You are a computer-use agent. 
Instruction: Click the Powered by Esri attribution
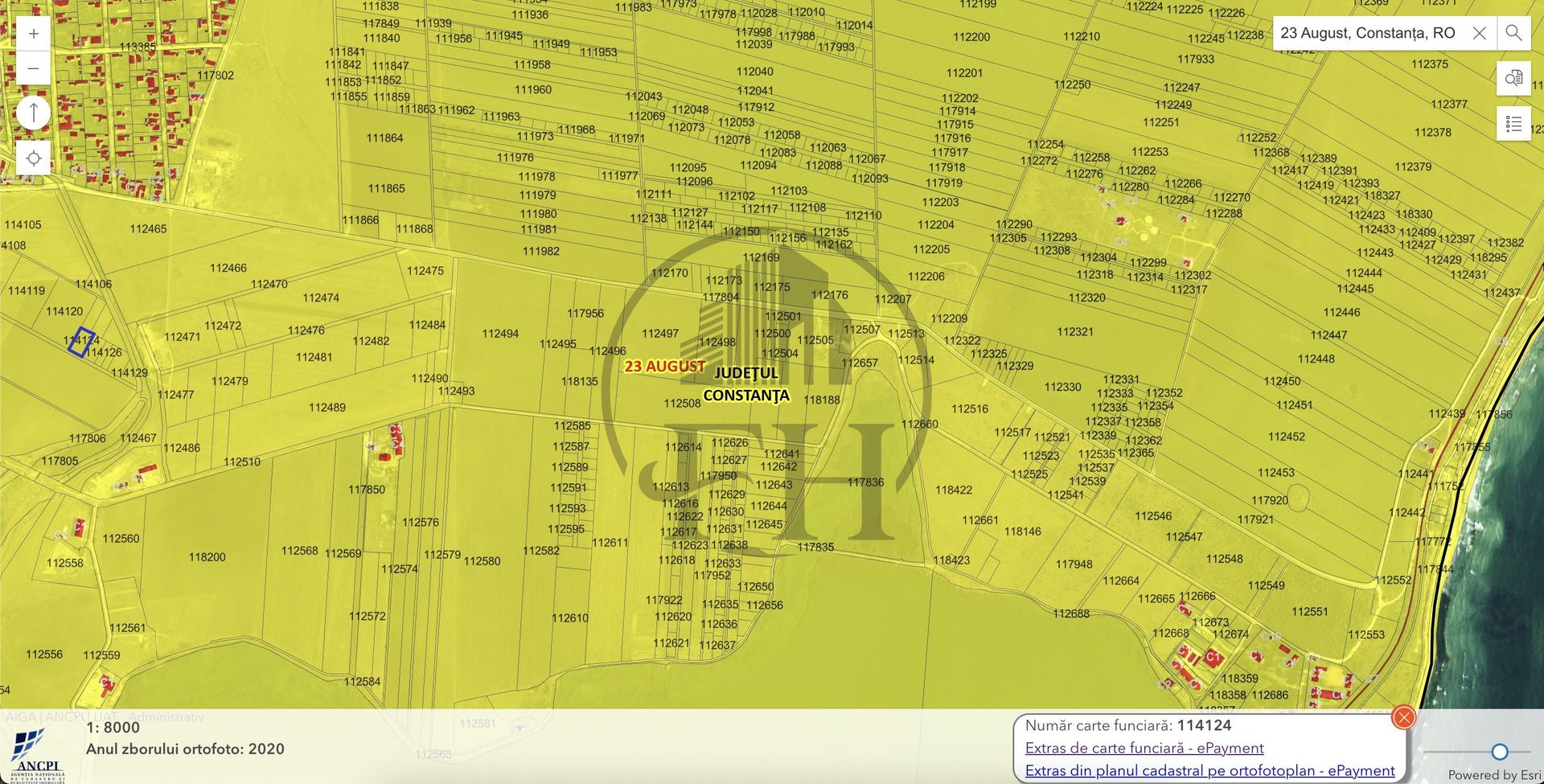click(1494, 774)
